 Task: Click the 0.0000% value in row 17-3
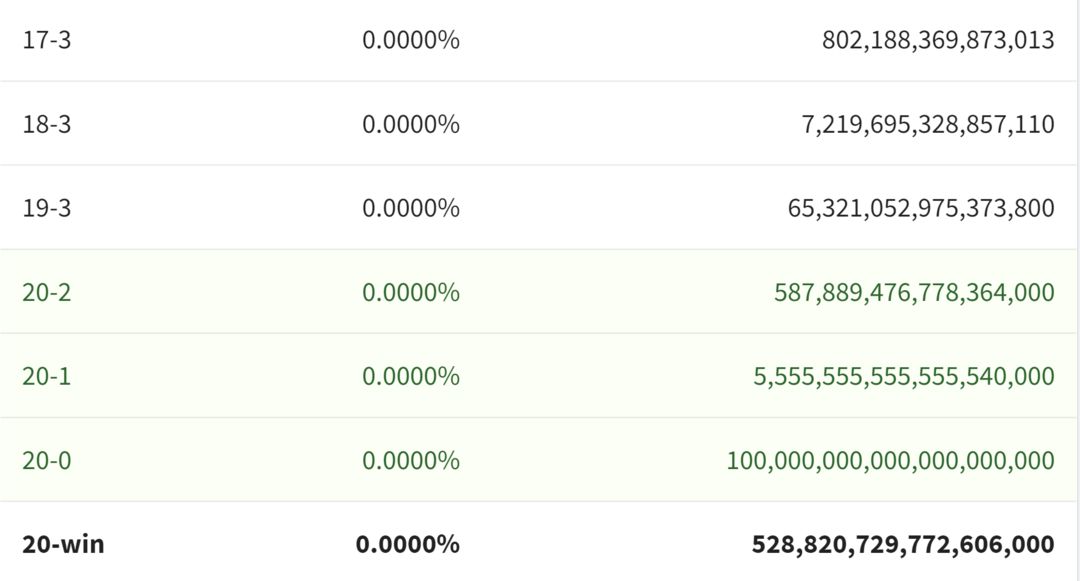click(411, 40)
